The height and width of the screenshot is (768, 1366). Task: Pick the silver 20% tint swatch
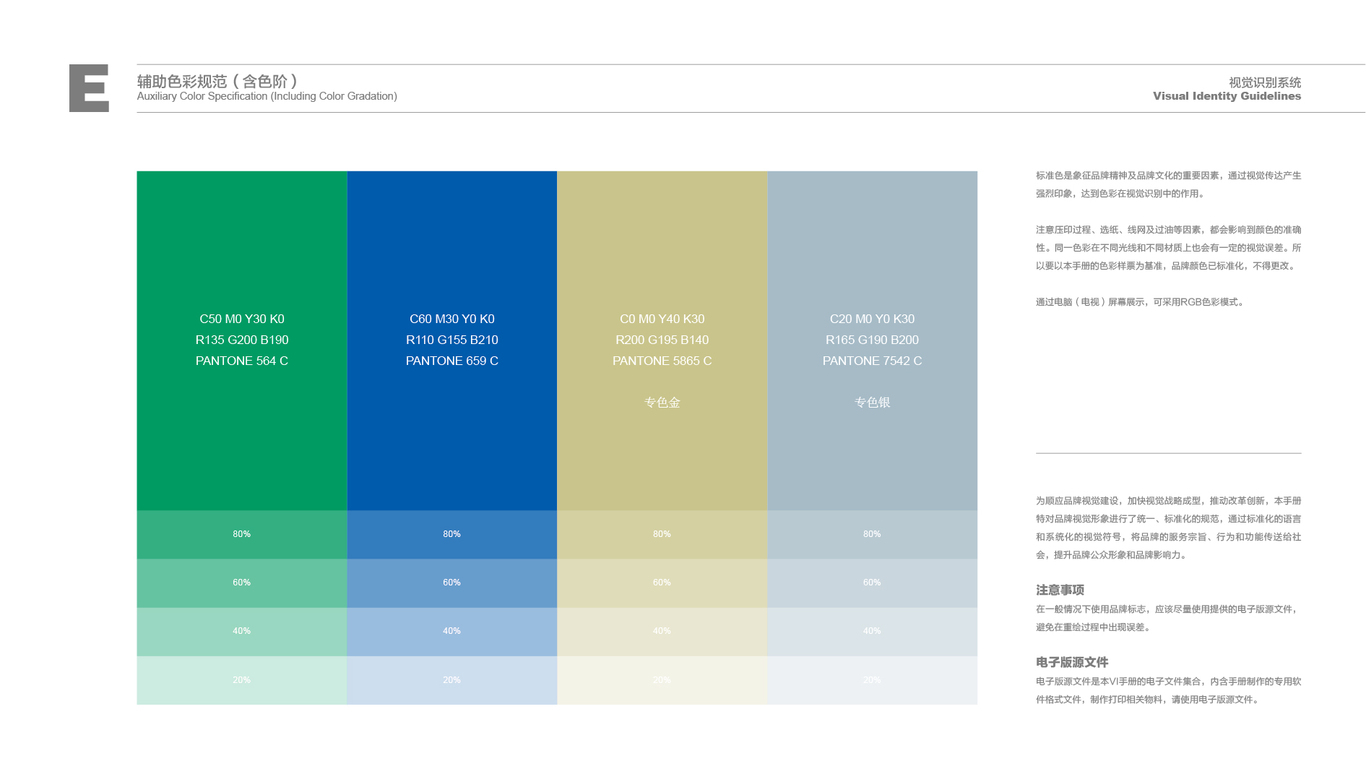tap(873, 680)
